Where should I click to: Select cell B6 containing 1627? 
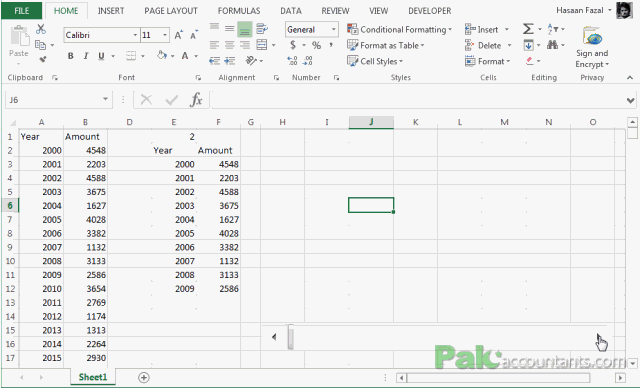click(x=85, y=206)
